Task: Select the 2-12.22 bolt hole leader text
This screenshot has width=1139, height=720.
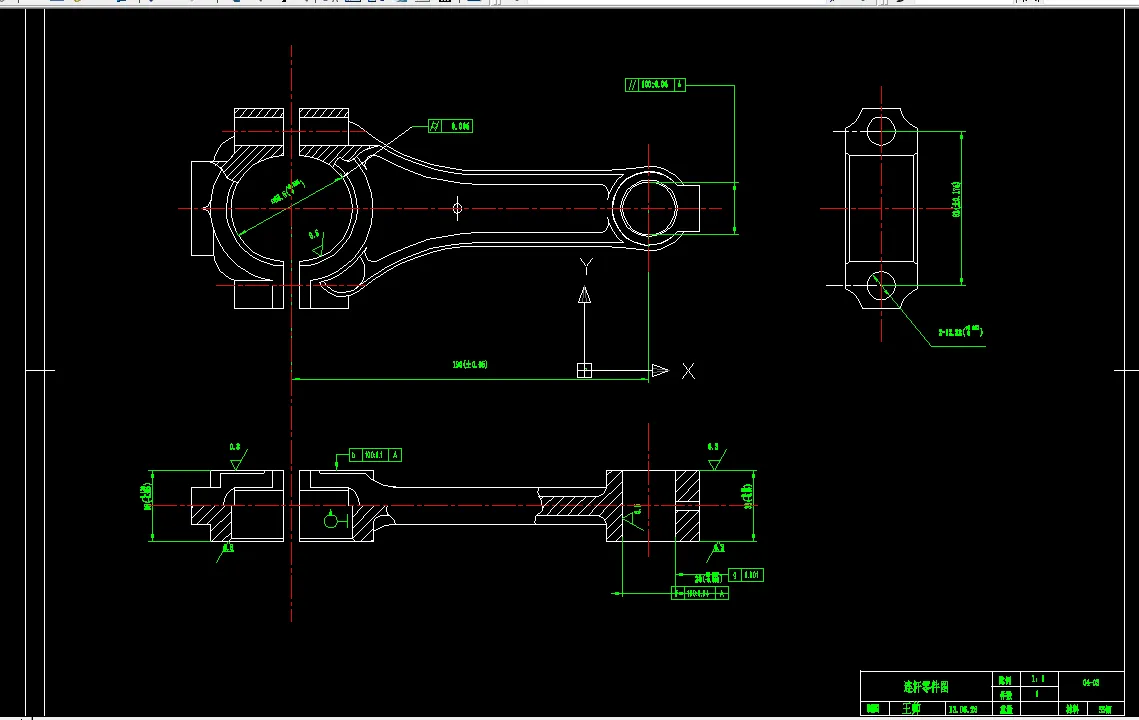Action: click(x=960, y=331)
